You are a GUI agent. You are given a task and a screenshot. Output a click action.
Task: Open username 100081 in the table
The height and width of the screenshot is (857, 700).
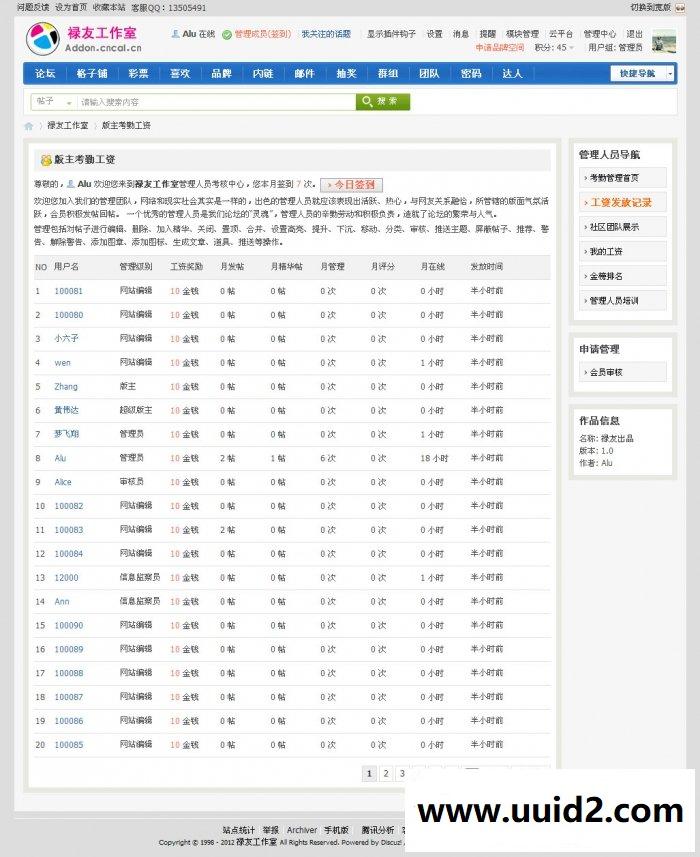[69, 291]
